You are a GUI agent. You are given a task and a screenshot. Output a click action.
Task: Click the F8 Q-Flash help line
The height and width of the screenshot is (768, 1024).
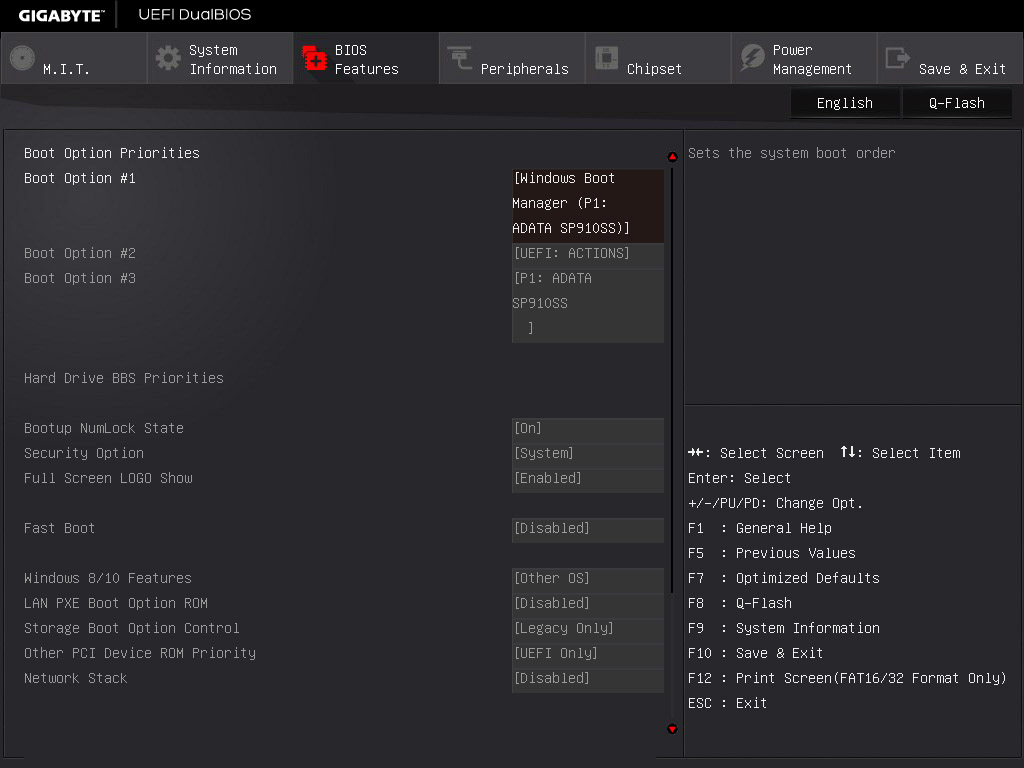(740, 603)
